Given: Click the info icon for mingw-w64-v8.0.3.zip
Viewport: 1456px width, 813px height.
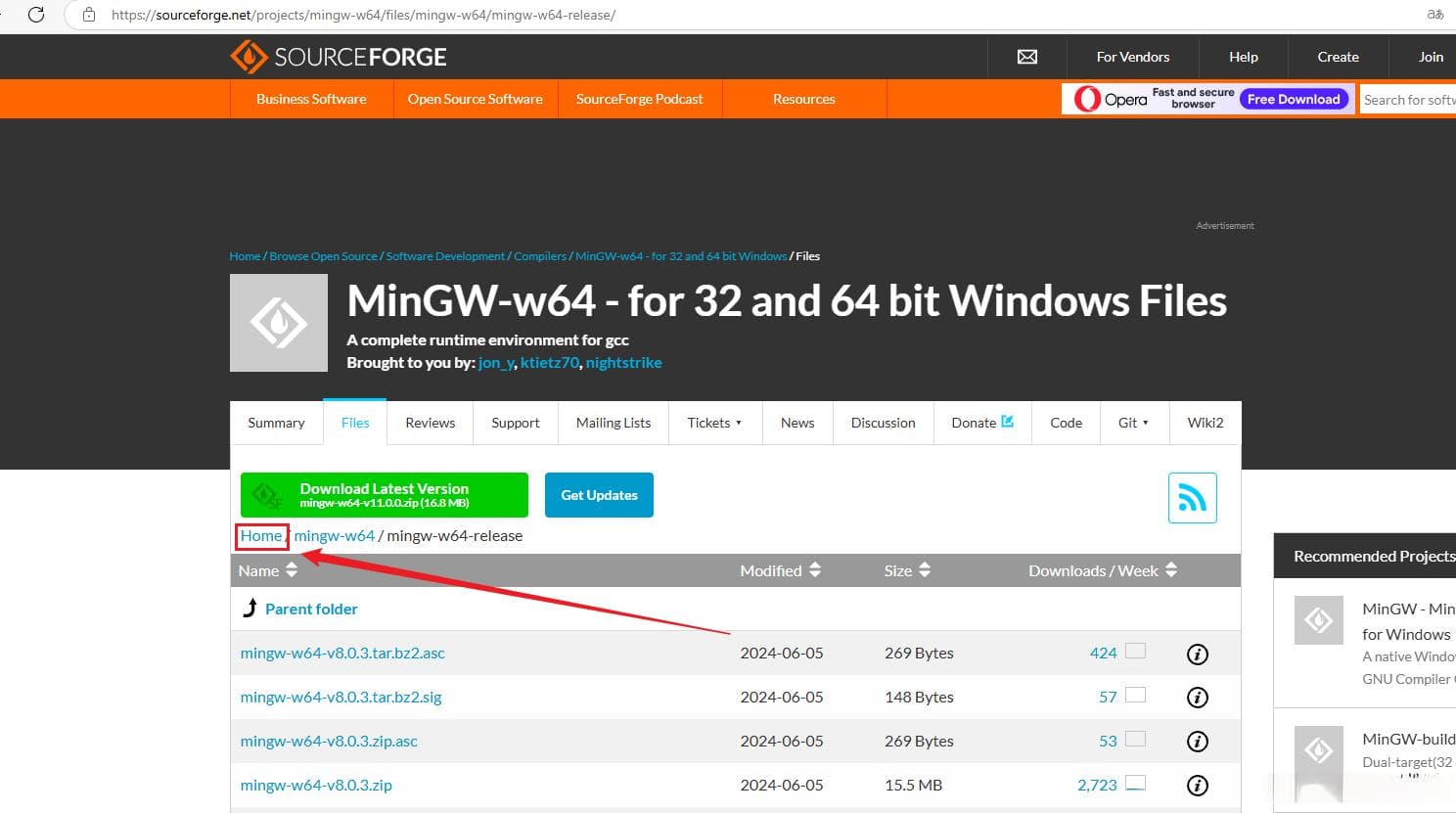Looking at the screenshot, I should coord(1197,786).
